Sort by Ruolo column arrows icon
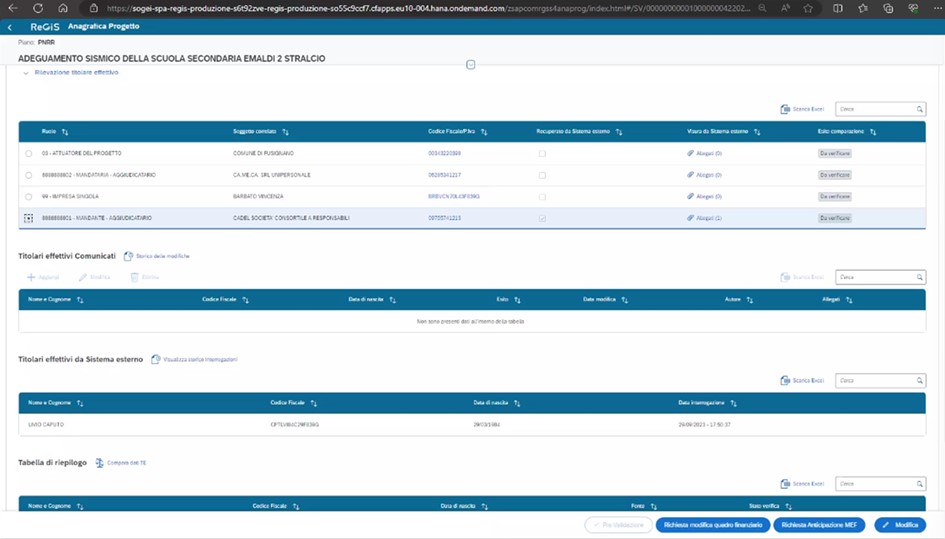Image resolution: width=945 pixels, height=539 pixels. [66, 132]
